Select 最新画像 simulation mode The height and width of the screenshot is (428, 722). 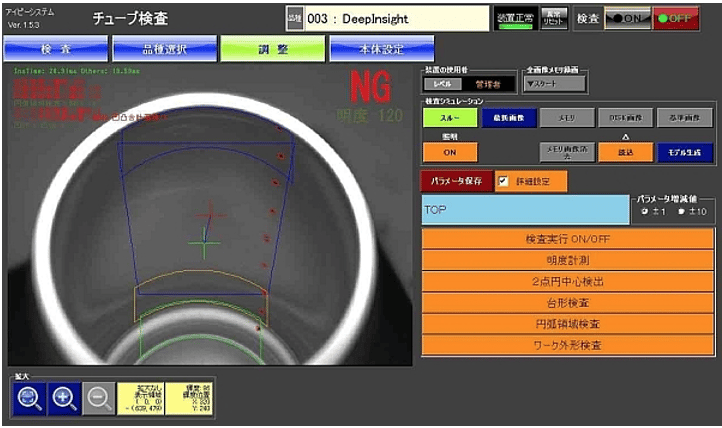[x=509, y=118]
